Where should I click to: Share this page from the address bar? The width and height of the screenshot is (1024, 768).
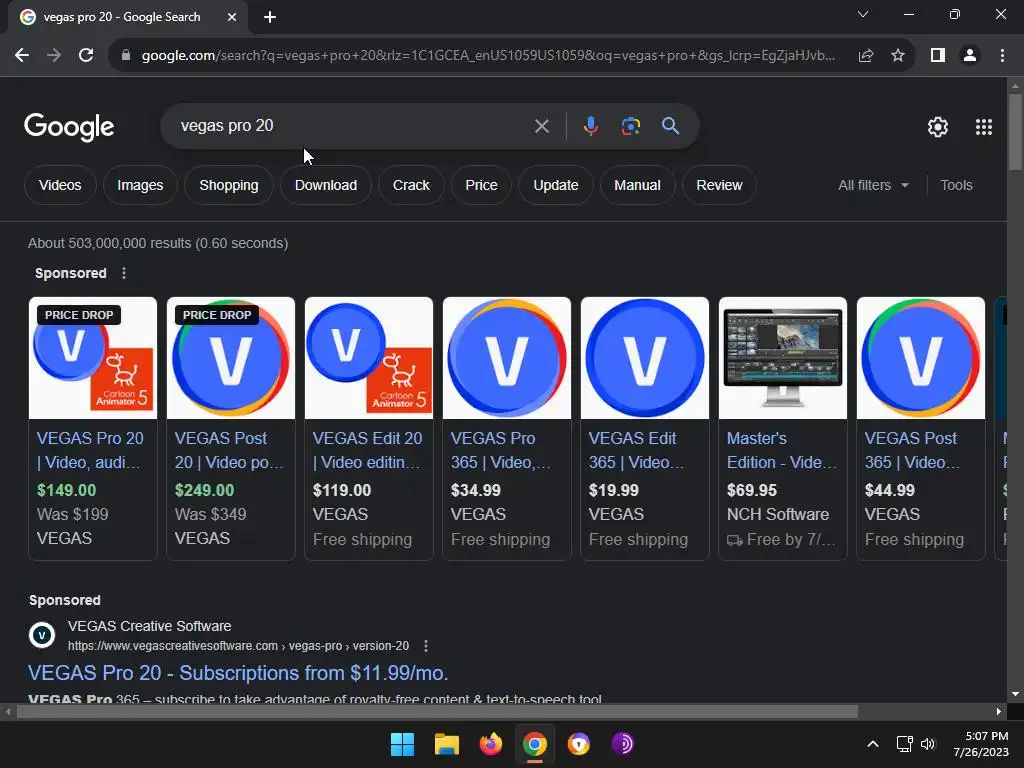(x=866, y=56)
